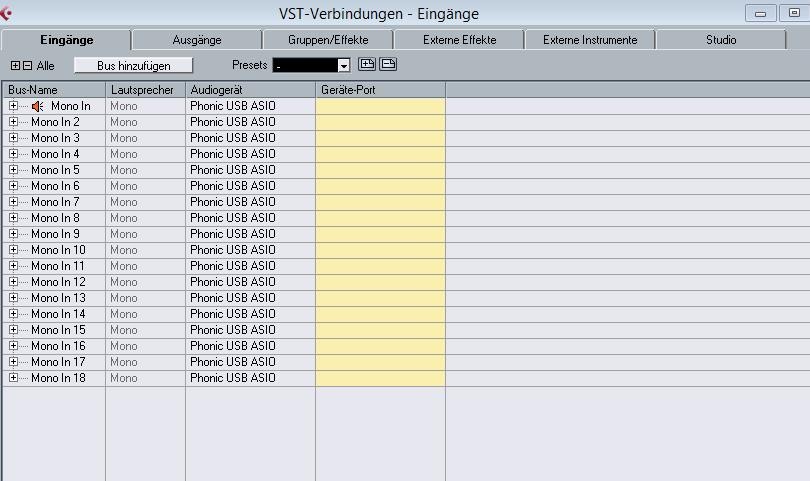Click the Geräte-Port column header
810x481 pixels.
click(380, 90)
